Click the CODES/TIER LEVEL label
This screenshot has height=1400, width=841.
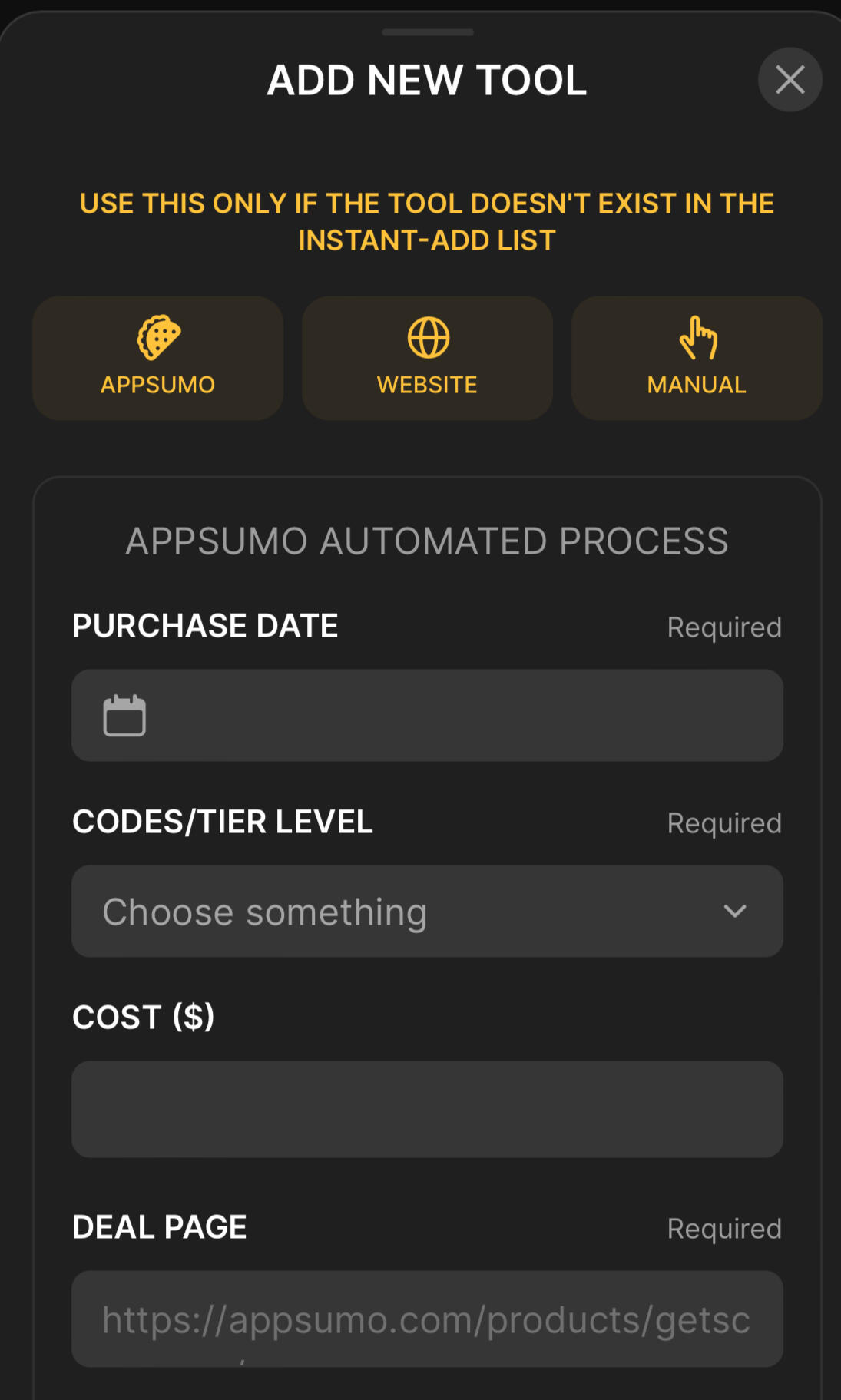coord(223,822)
